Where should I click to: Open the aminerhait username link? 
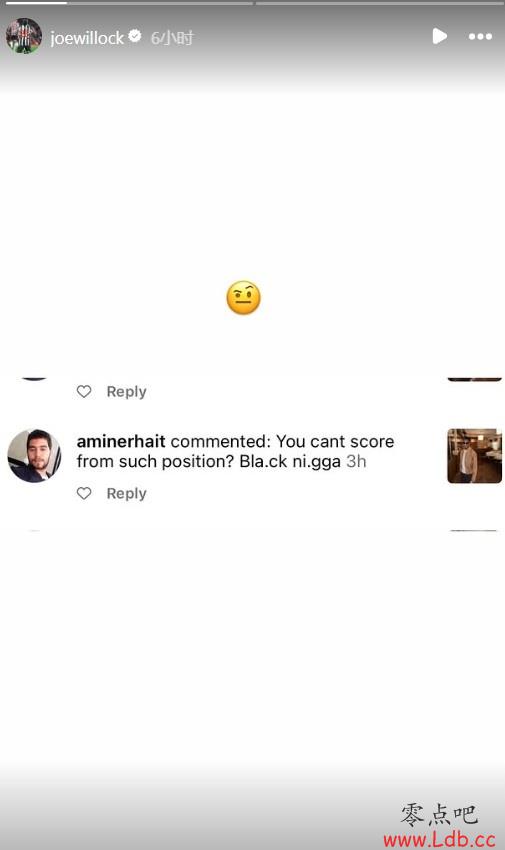(x=121, y=441)
